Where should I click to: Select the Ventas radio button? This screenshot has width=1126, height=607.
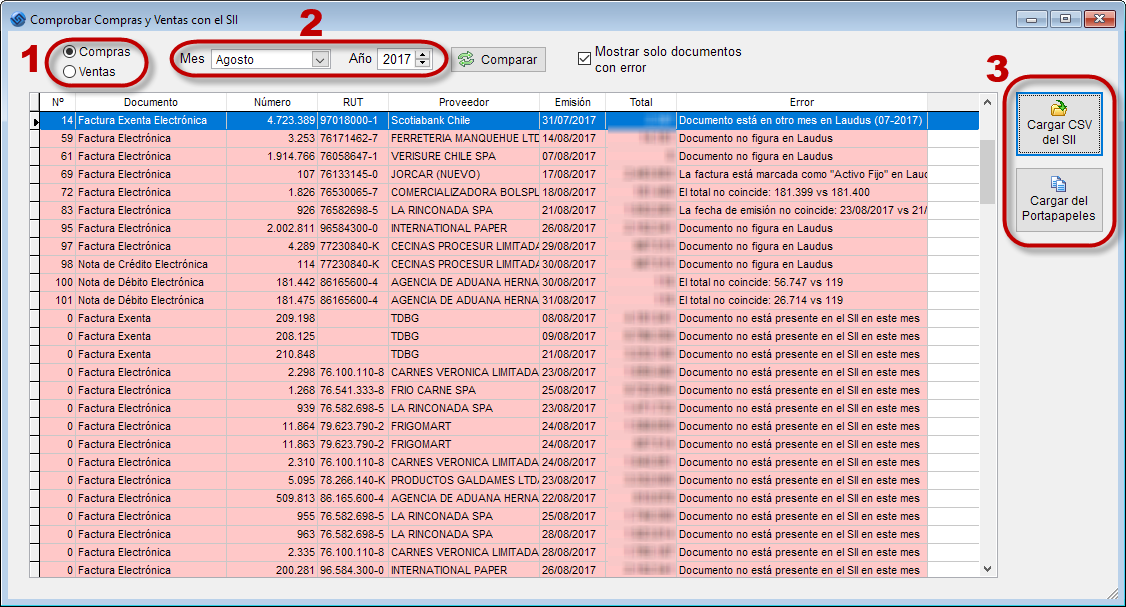pyautogui.click(x=70, y=72)
